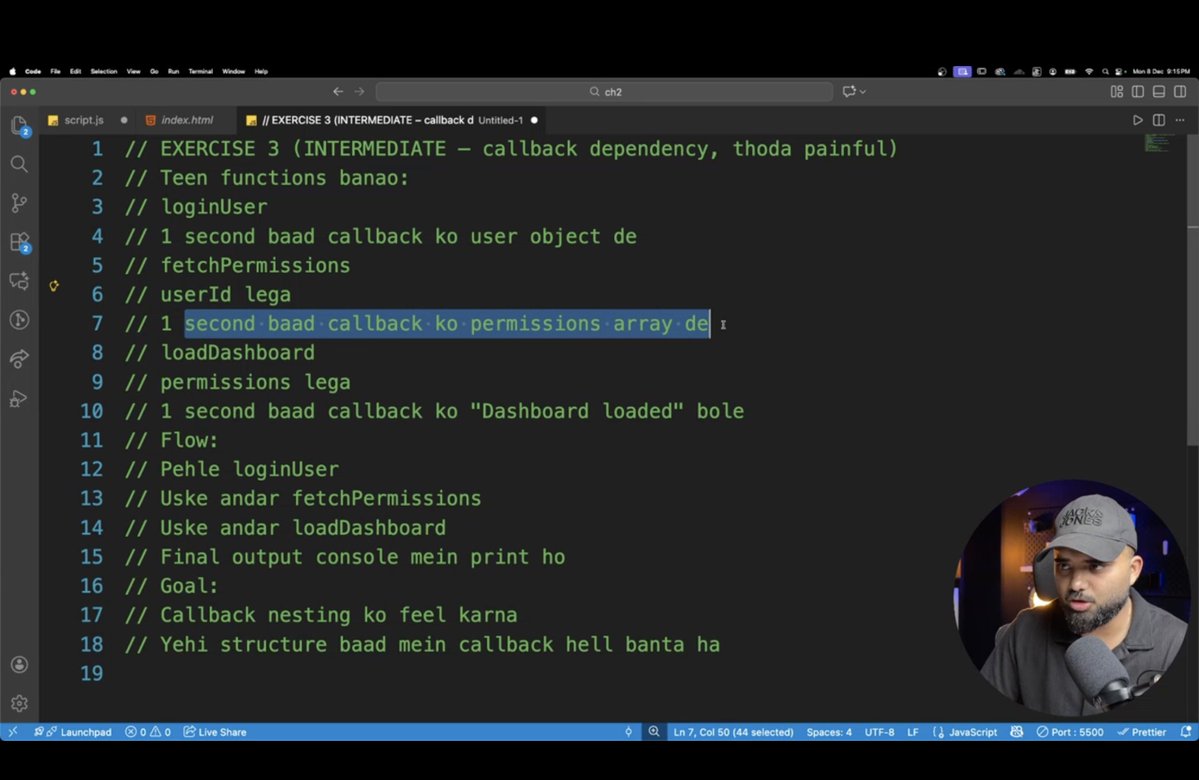Open the Run menu
This screenshot has height=780, width=1199.
click(174, 71)
